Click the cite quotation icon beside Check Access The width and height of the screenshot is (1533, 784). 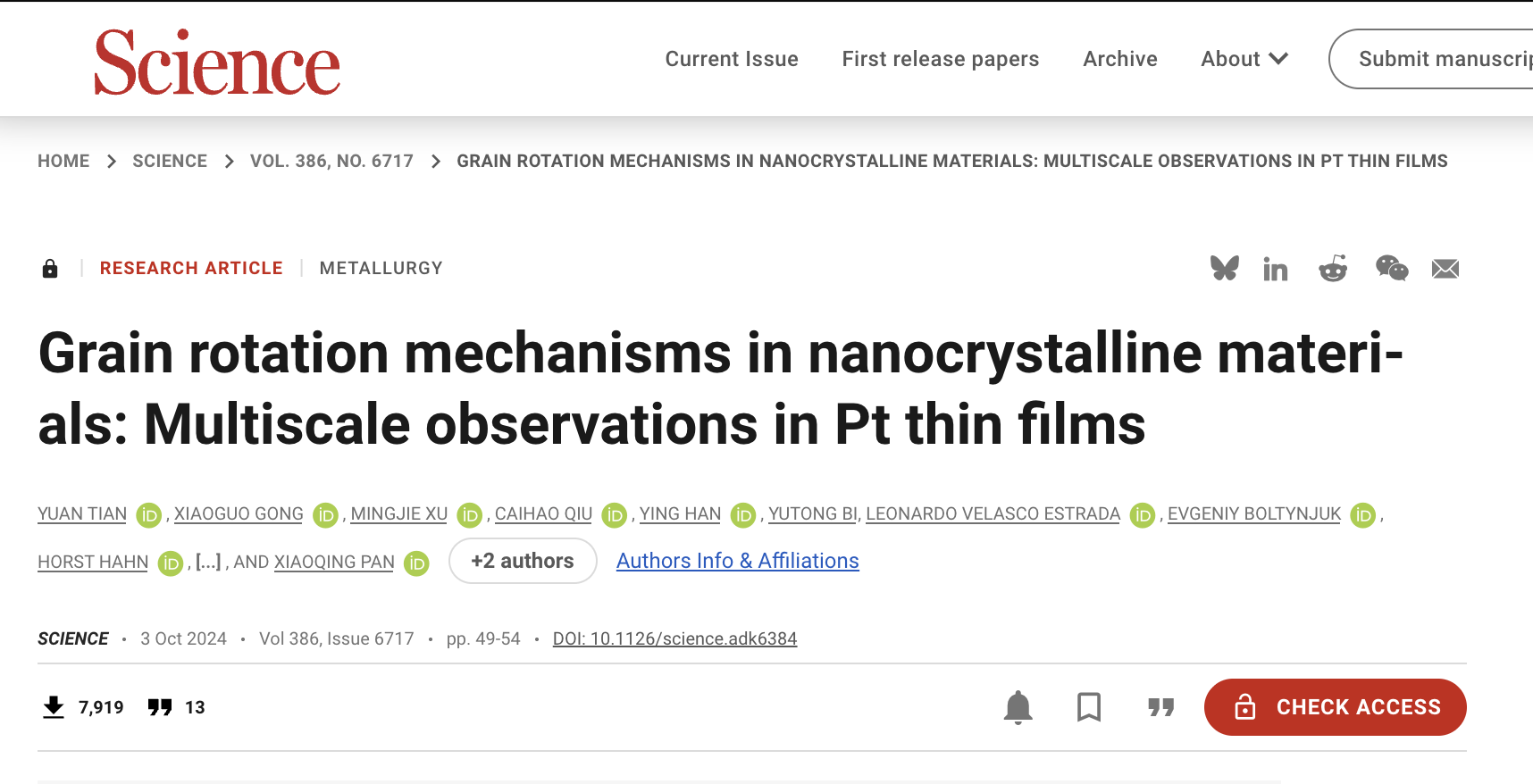(x=1160, y=707)
